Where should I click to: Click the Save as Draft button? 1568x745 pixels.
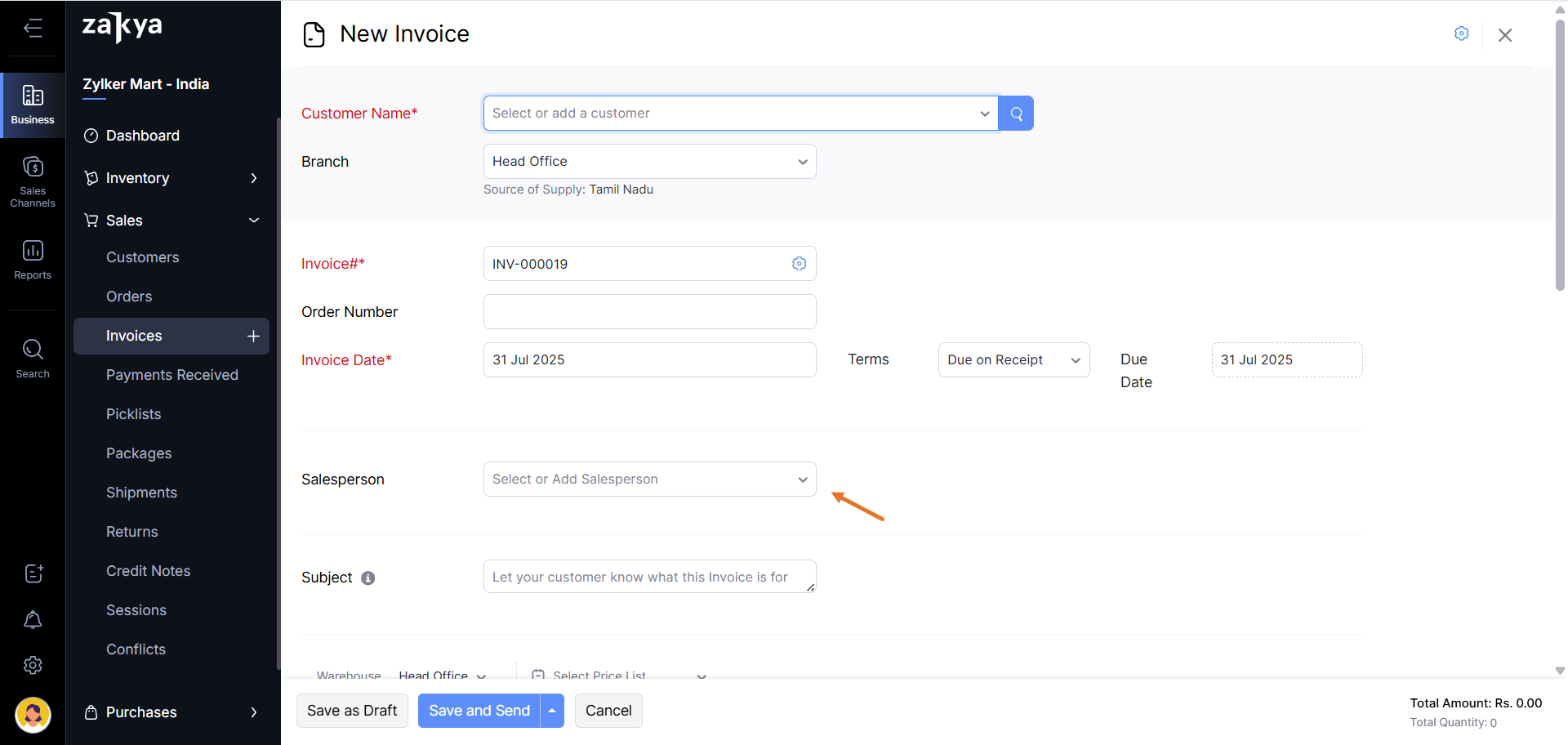click(x=352, y=711)
